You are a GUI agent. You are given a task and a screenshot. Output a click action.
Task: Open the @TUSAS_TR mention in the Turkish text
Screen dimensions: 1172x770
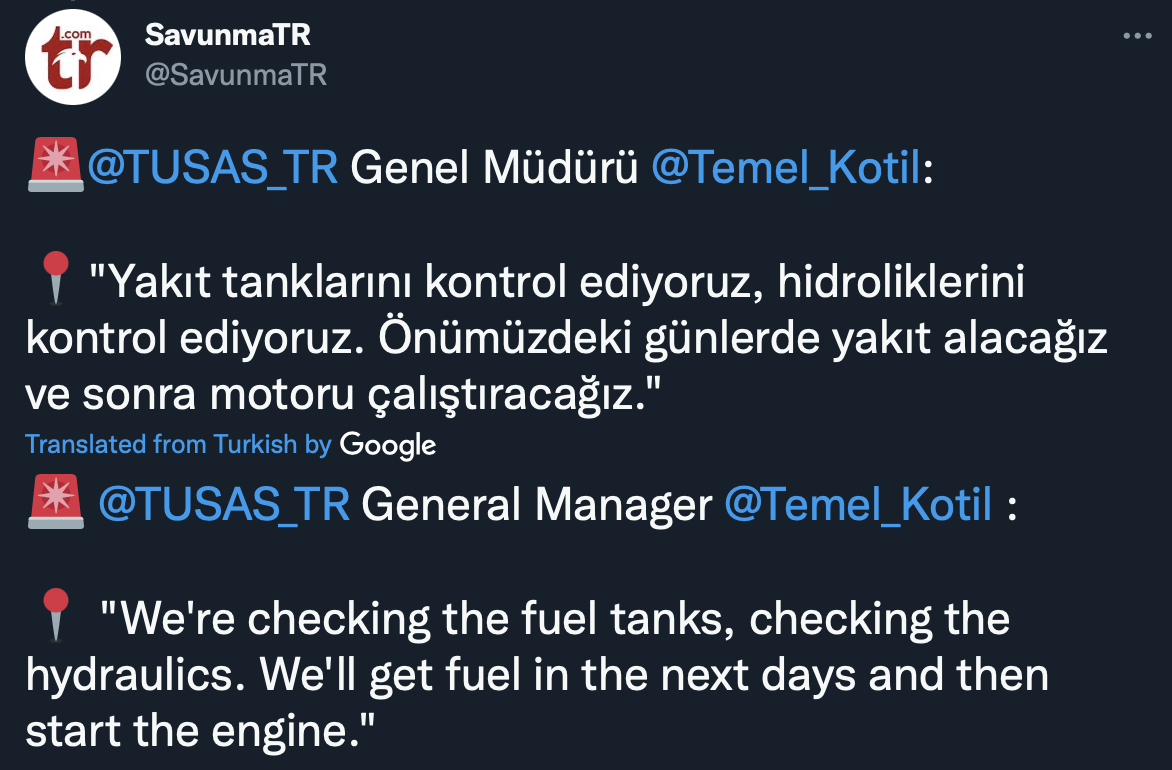pyautogui.click(x=213, y=169)
